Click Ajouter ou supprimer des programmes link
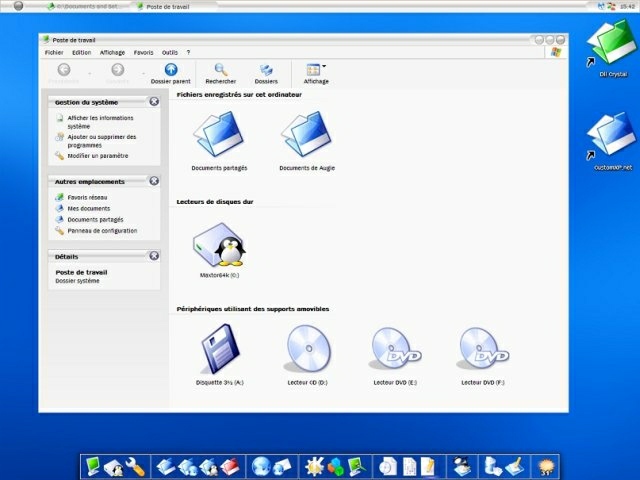The height and width of the screenshot is (480, 640). pyautogui.click(x=102, y=141)
